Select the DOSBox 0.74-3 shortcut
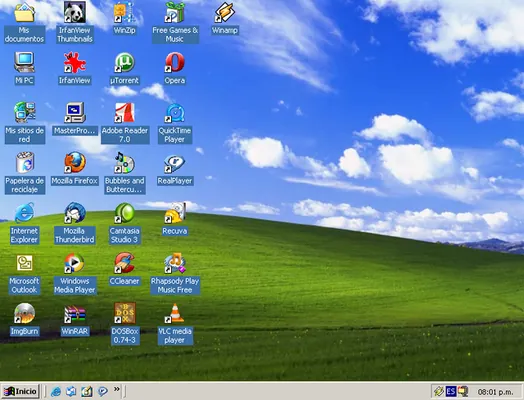This screenshot has width=524, height=400. [x=125, y=313]
